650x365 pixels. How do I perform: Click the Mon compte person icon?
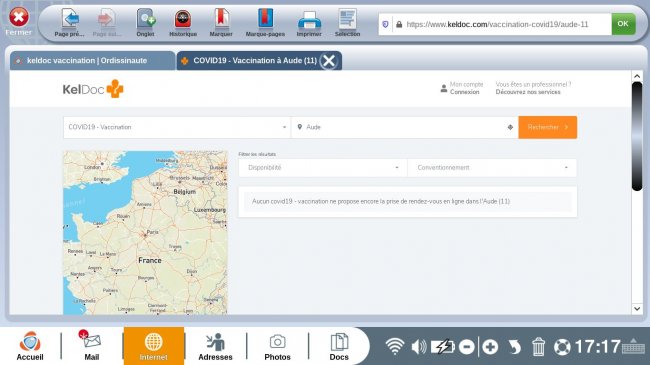[x=444, y=88]
